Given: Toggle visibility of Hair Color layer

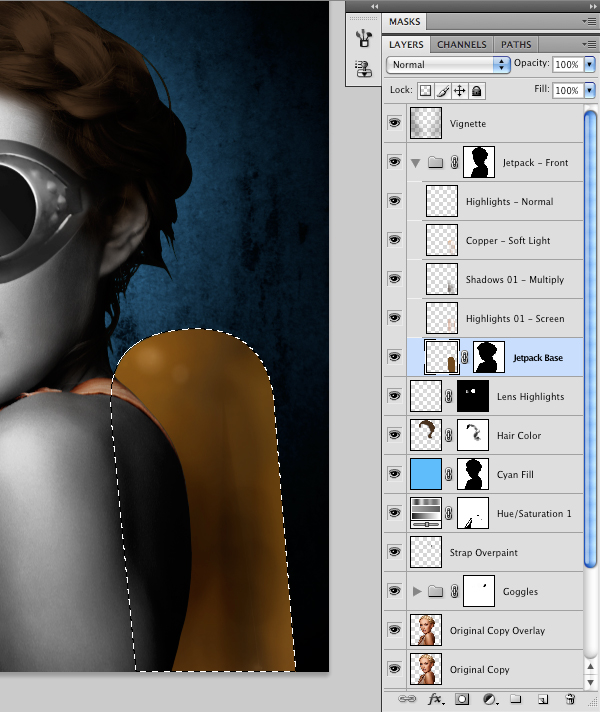Looking at the screenshot, I should point(394,435).
